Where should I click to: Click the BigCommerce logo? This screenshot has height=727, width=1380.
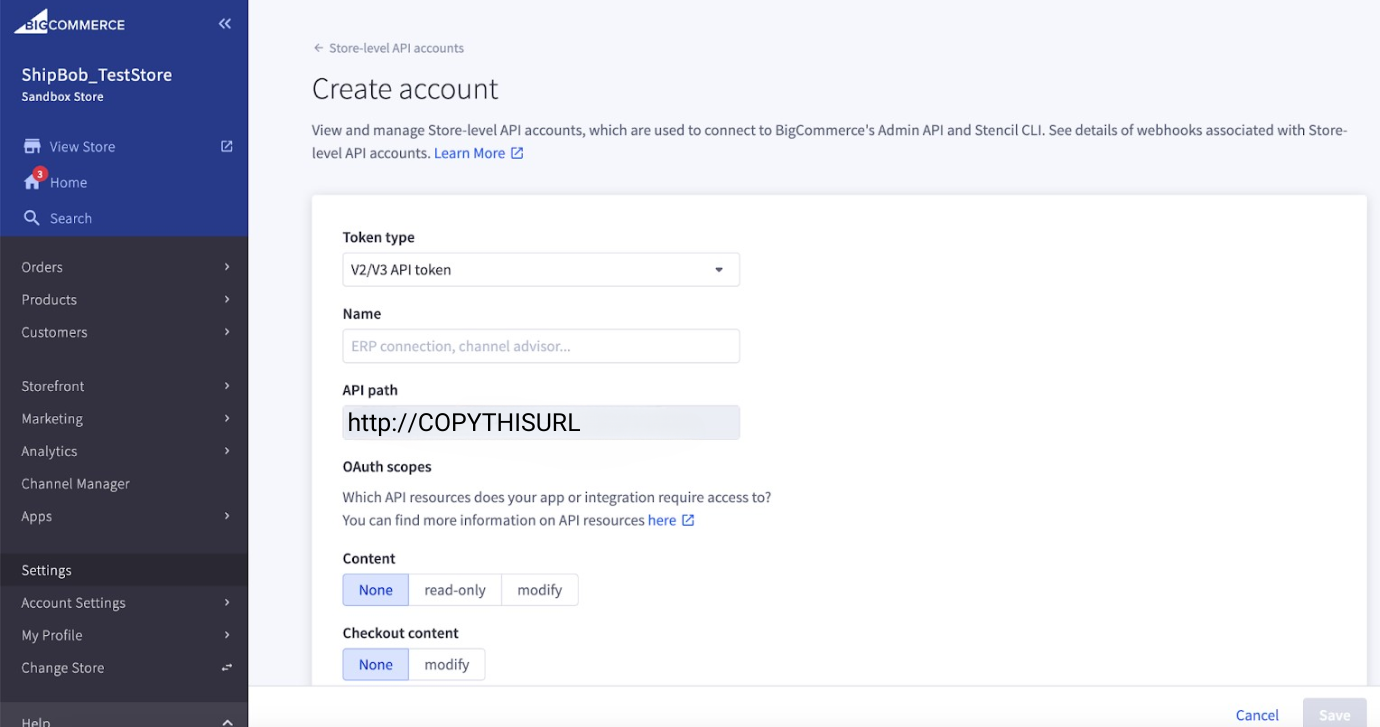[68, 22]
